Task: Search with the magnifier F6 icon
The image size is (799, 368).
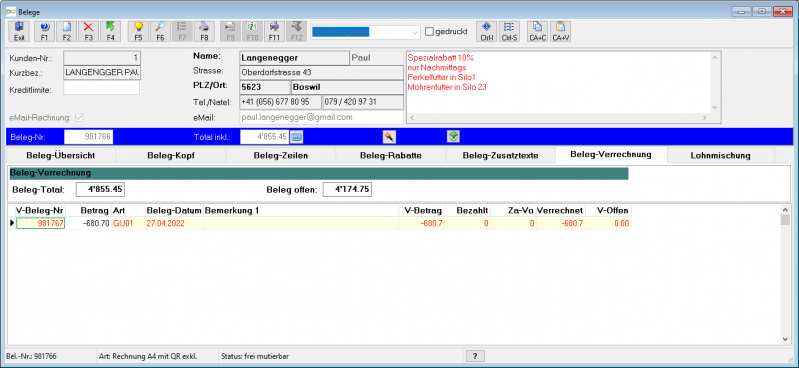Action: 160,31
